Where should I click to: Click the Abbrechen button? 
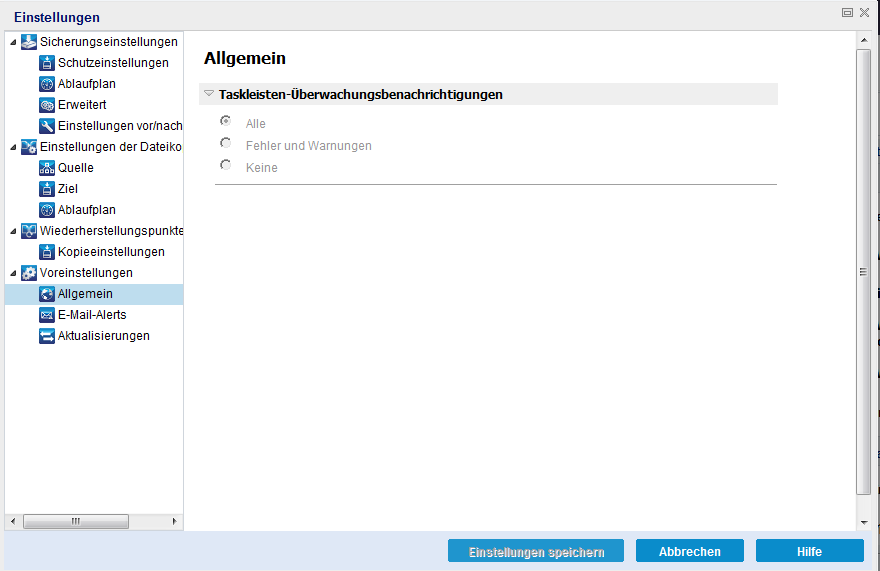(x=690, y=551)
